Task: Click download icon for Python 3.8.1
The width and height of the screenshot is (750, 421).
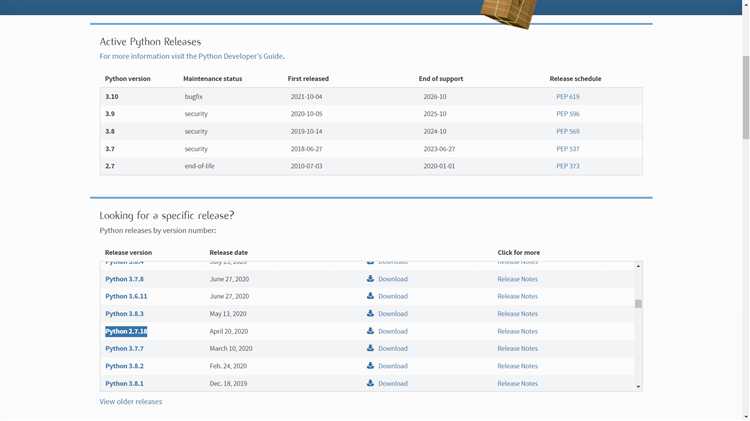Action: coord(370,383)
